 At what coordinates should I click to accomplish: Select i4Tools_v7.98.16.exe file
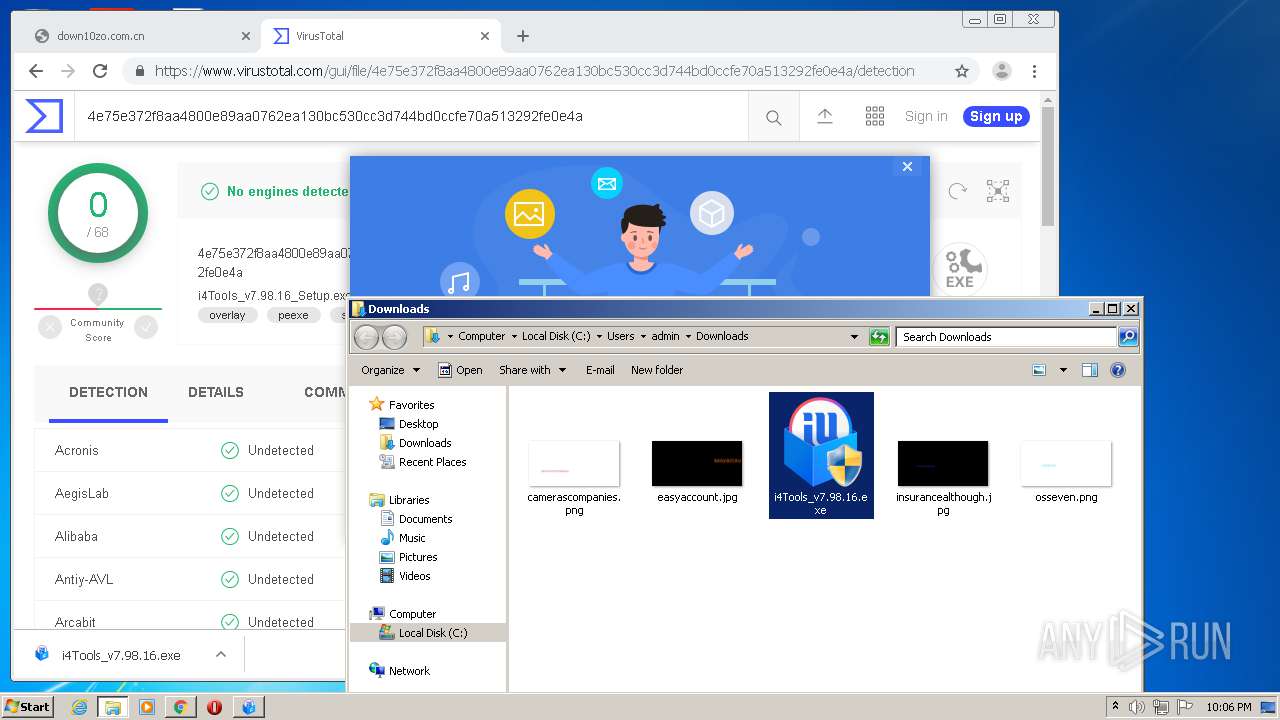[821, 455]
